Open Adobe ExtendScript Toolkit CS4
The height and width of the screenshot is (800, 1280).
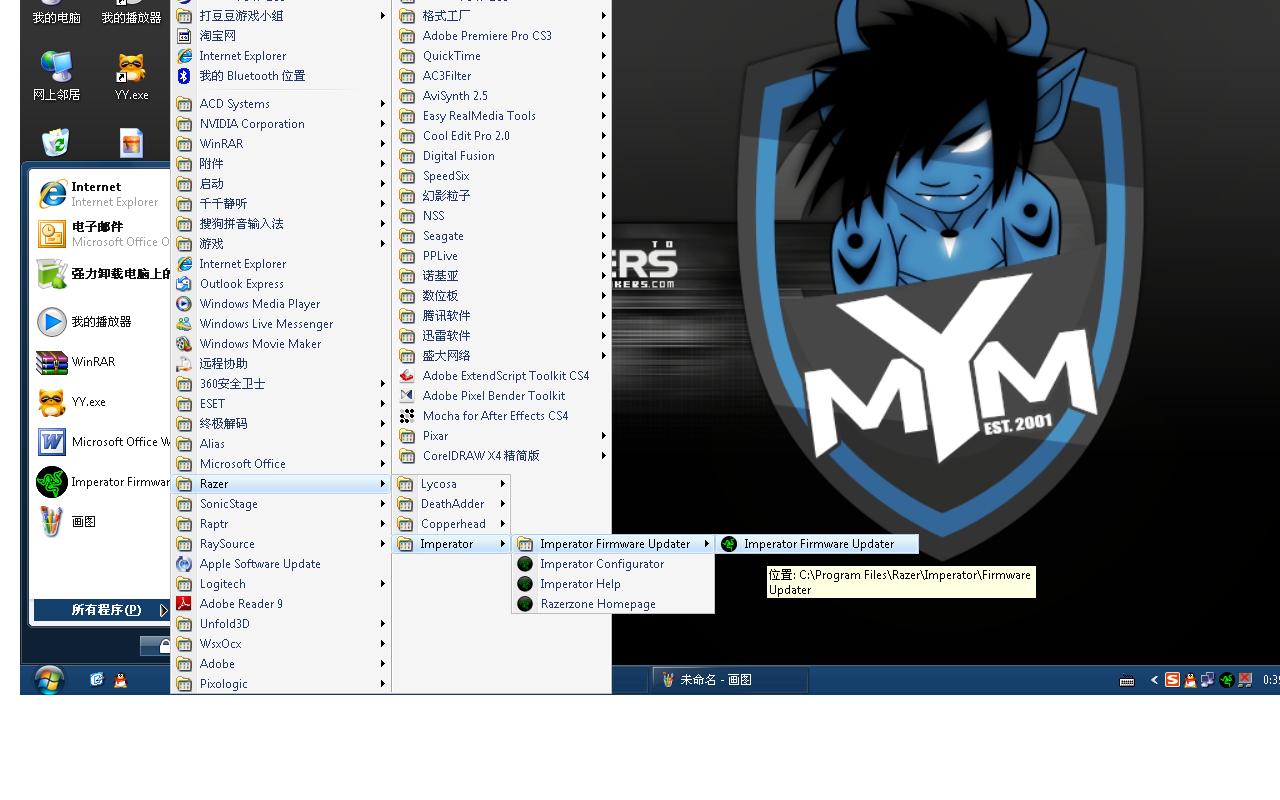(502, 376)
